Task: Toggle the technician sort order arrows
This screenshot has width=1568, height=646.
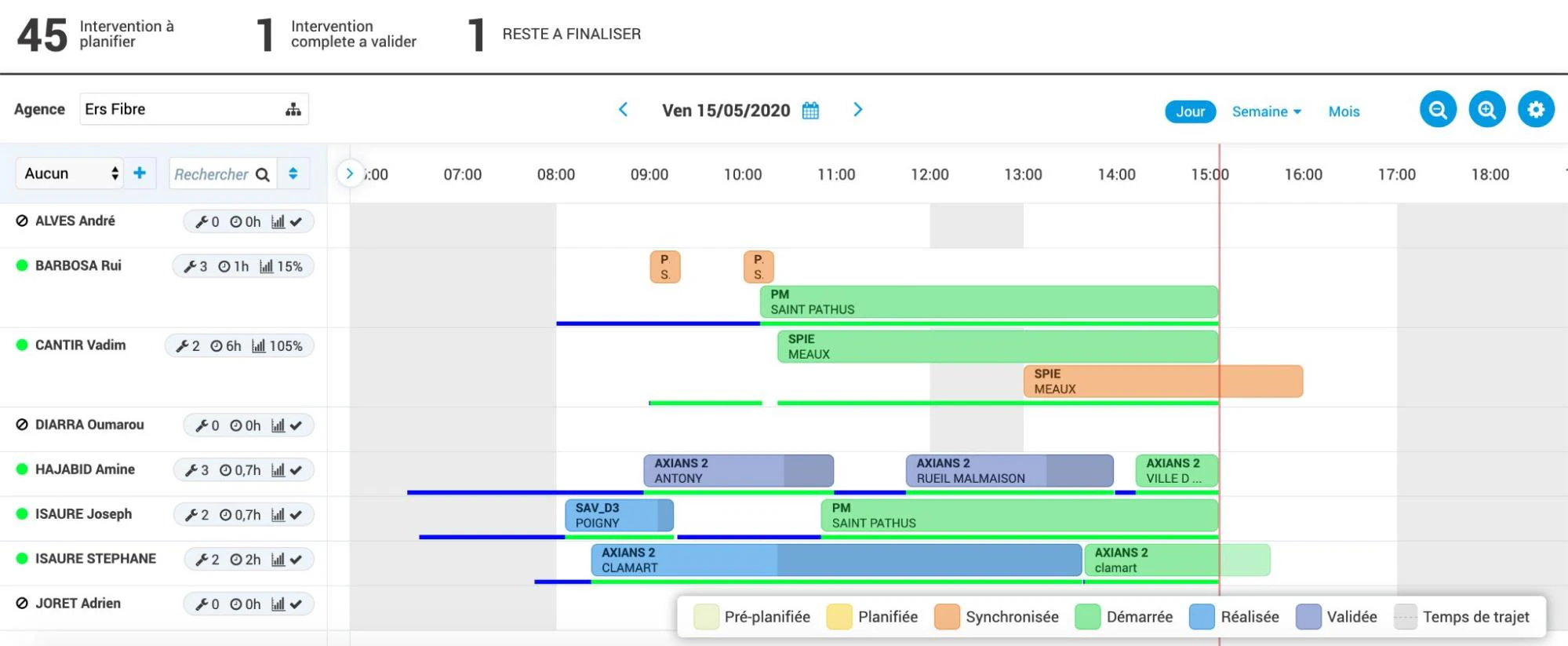Action: tap(293, 173)
